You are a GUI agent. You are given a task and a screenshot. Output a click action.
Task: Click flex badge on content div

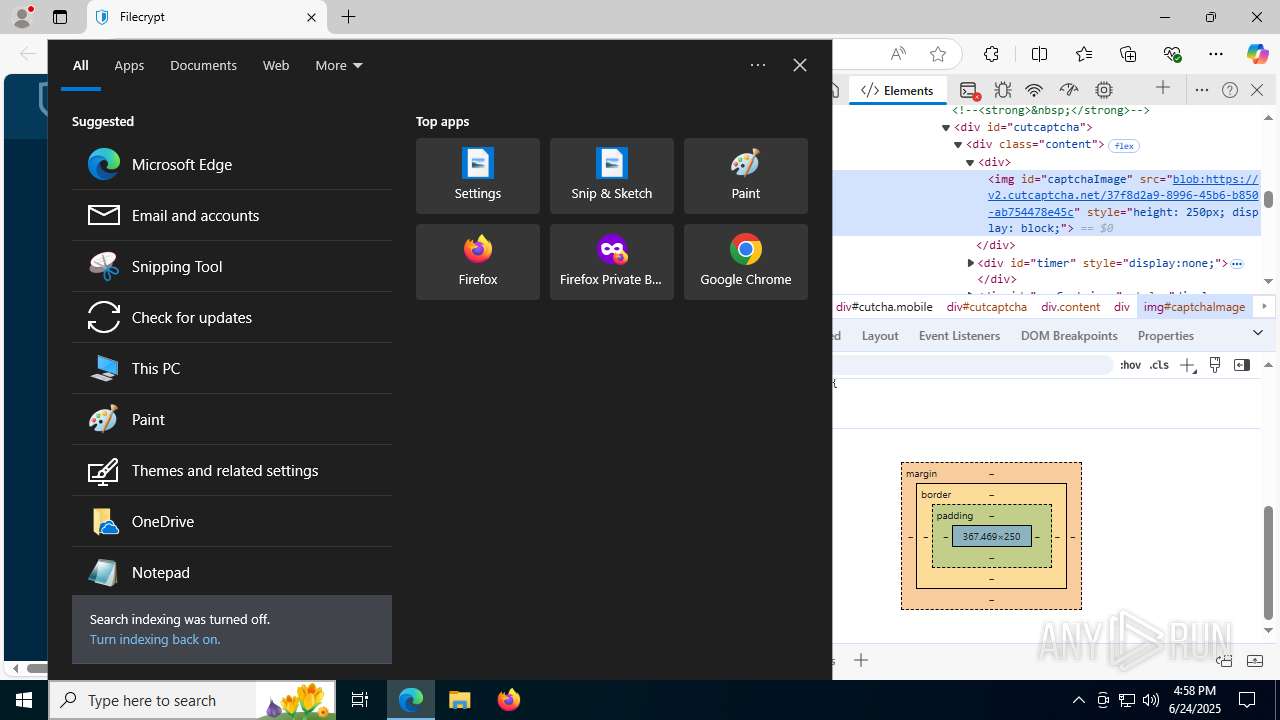tap(1124, 146)
